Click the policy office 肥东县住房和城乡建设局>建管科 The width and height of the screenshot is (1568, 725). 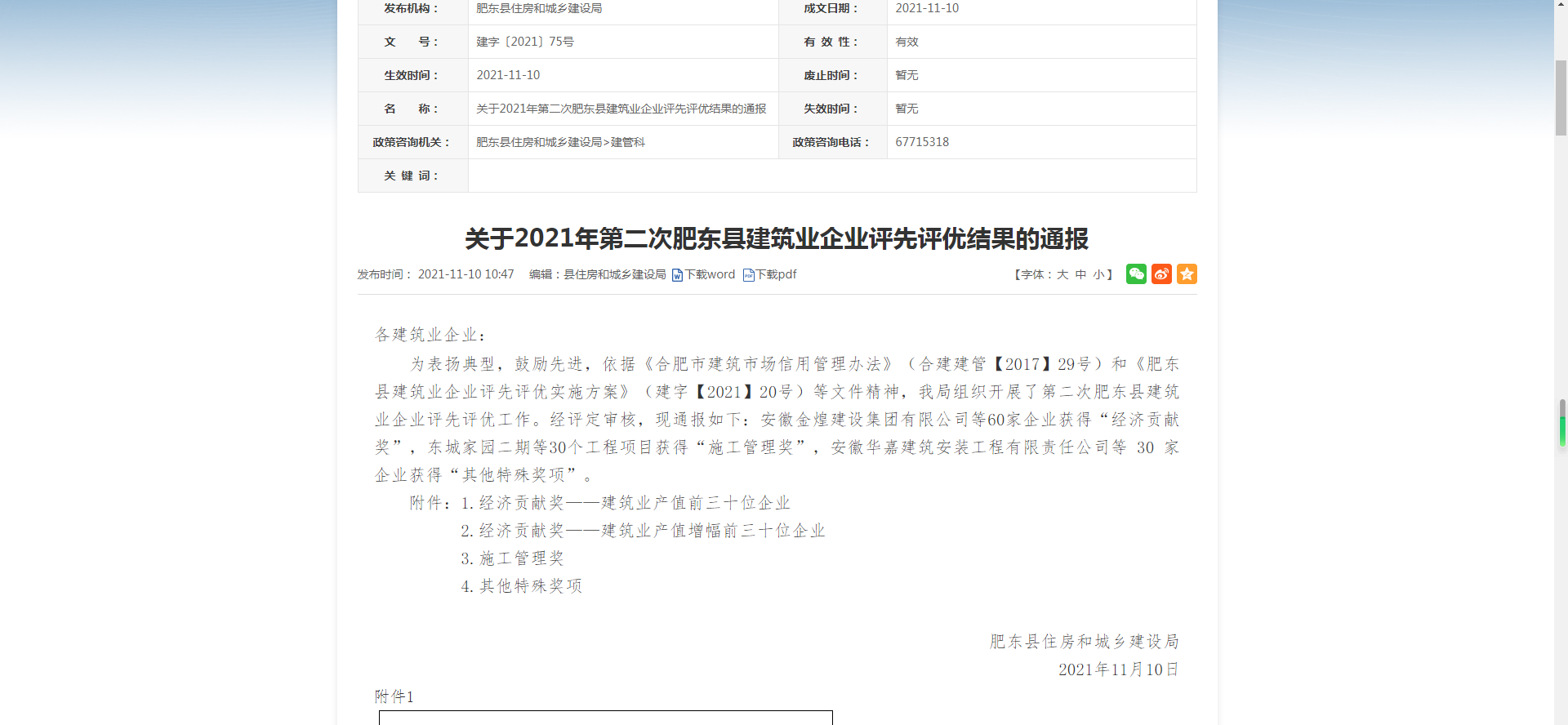pyautogui.click(x=560, y=142)
